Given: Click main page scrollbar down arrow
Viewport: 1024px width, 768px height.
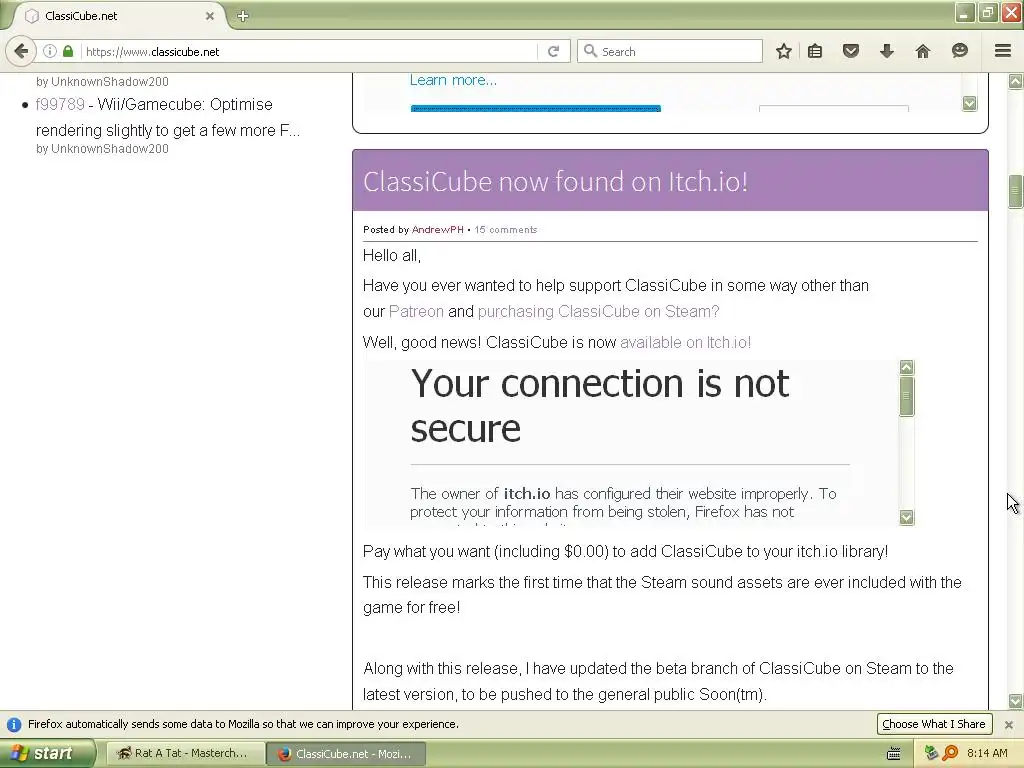Looking at the screenshot, I should [x=1015, y=701].
